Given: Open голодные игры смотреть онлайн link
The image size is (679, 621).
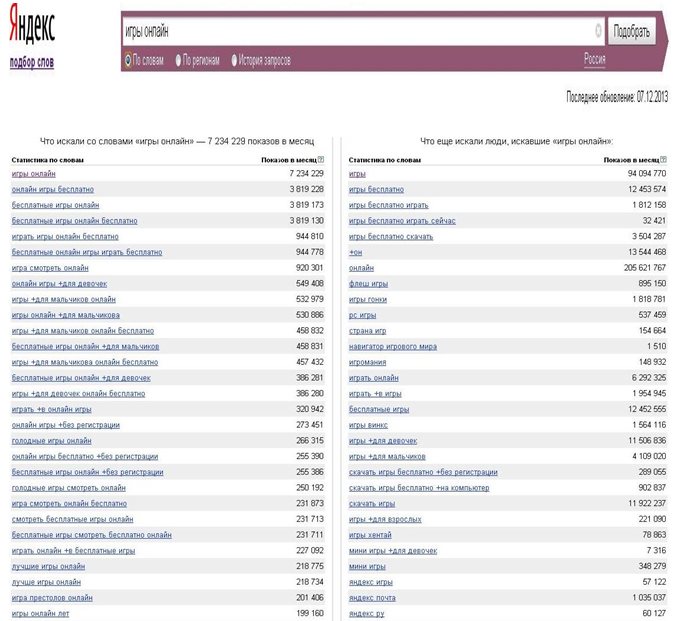Looking at the screenshot, I should coord(68,488).
